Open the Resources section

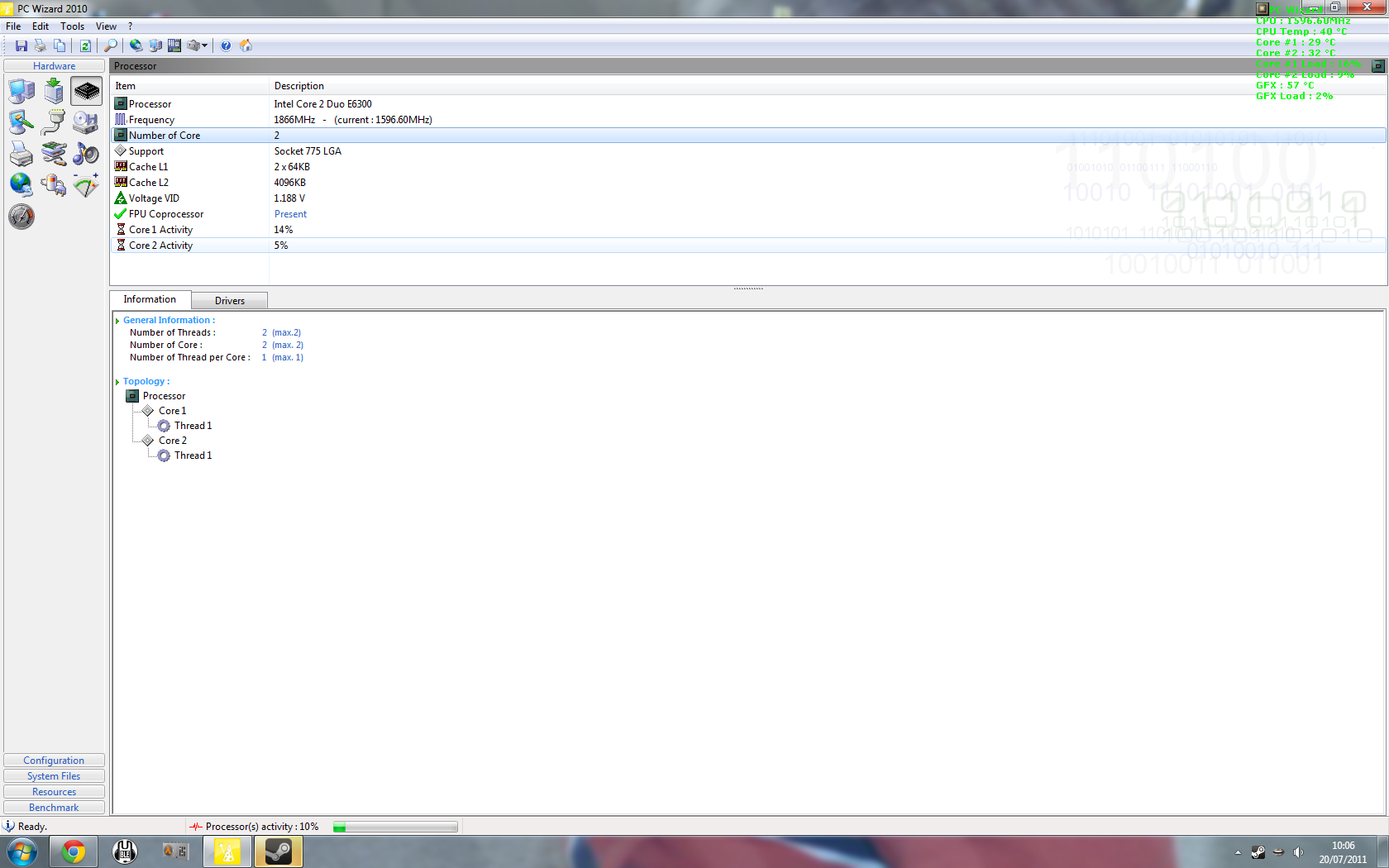[54, 792]
